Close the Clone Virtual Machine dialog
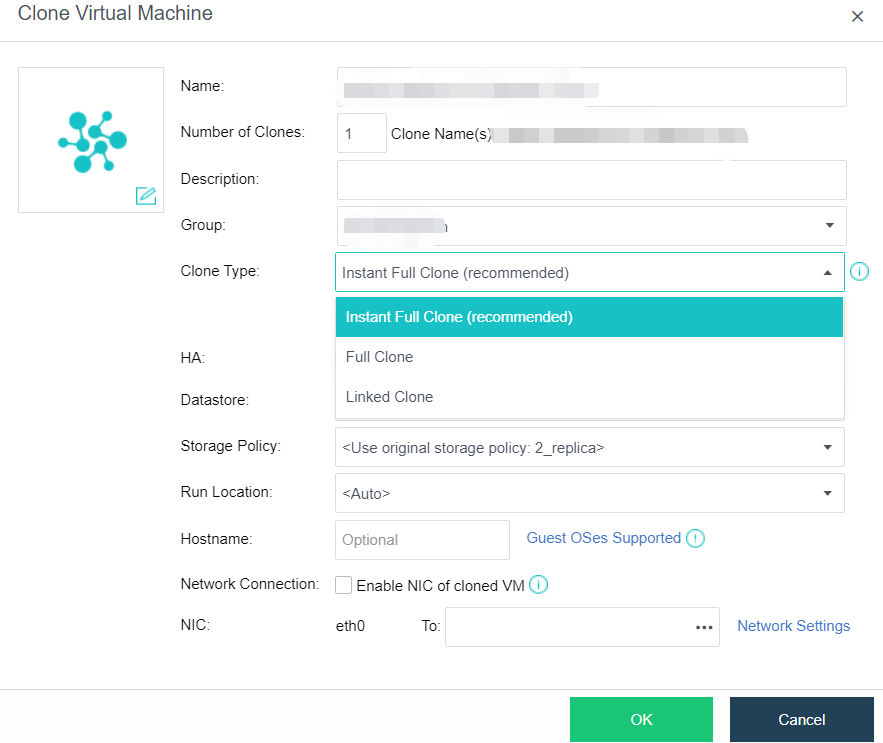 (x=857, y=16)
